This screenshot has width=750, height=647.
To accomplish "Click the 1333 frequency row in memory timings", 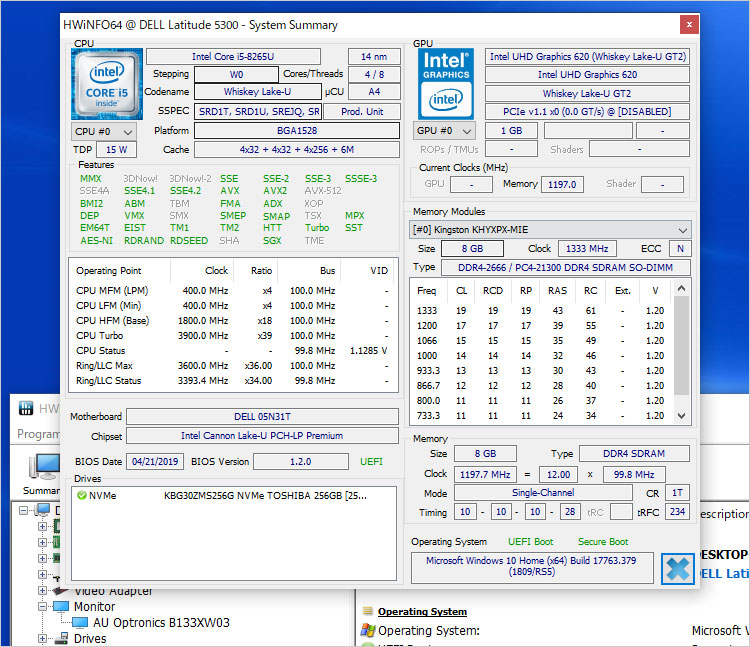I will (540, 310).
